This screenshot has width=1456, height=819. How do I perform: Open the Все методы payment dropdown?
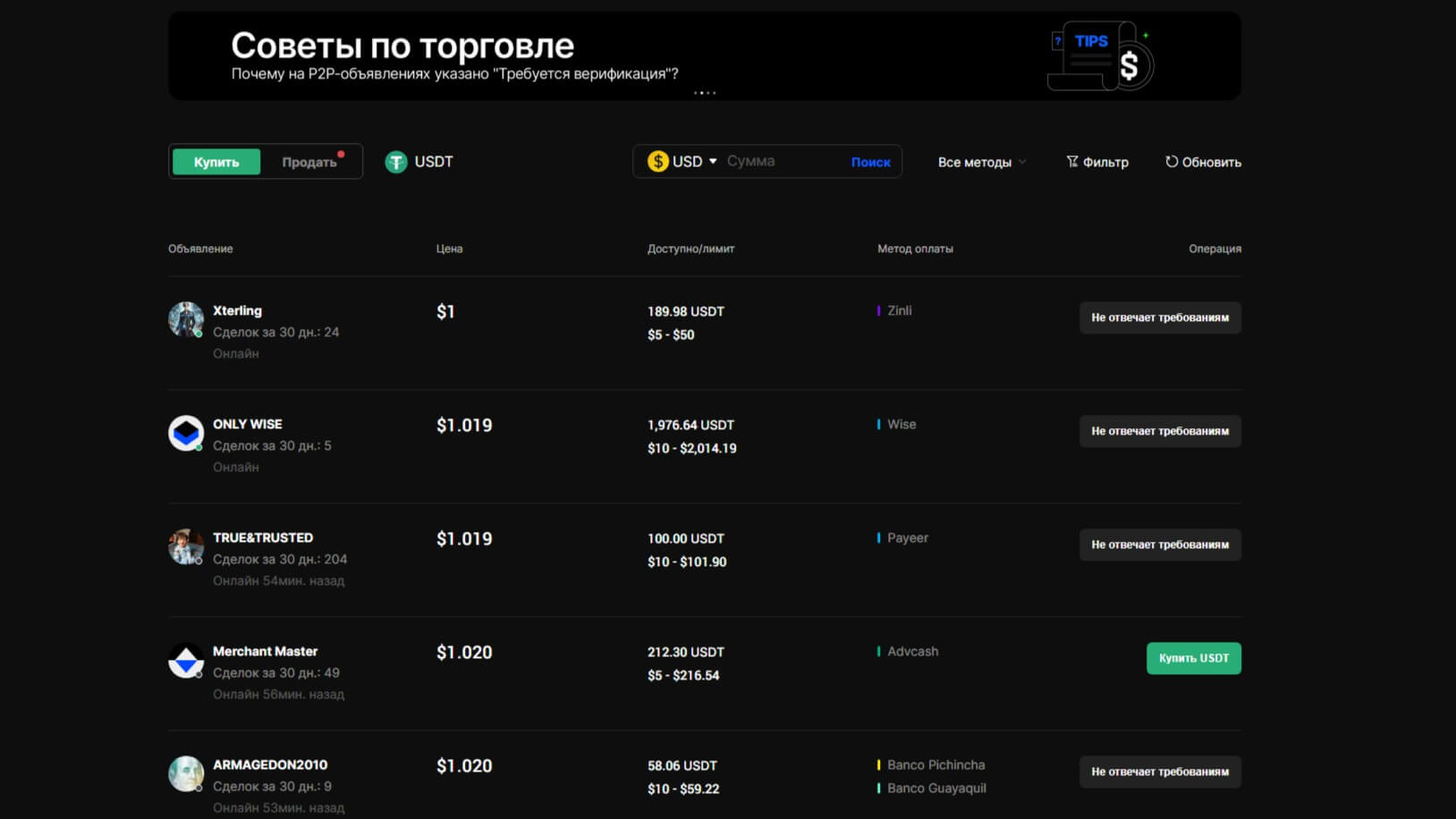tap(981, 162)
